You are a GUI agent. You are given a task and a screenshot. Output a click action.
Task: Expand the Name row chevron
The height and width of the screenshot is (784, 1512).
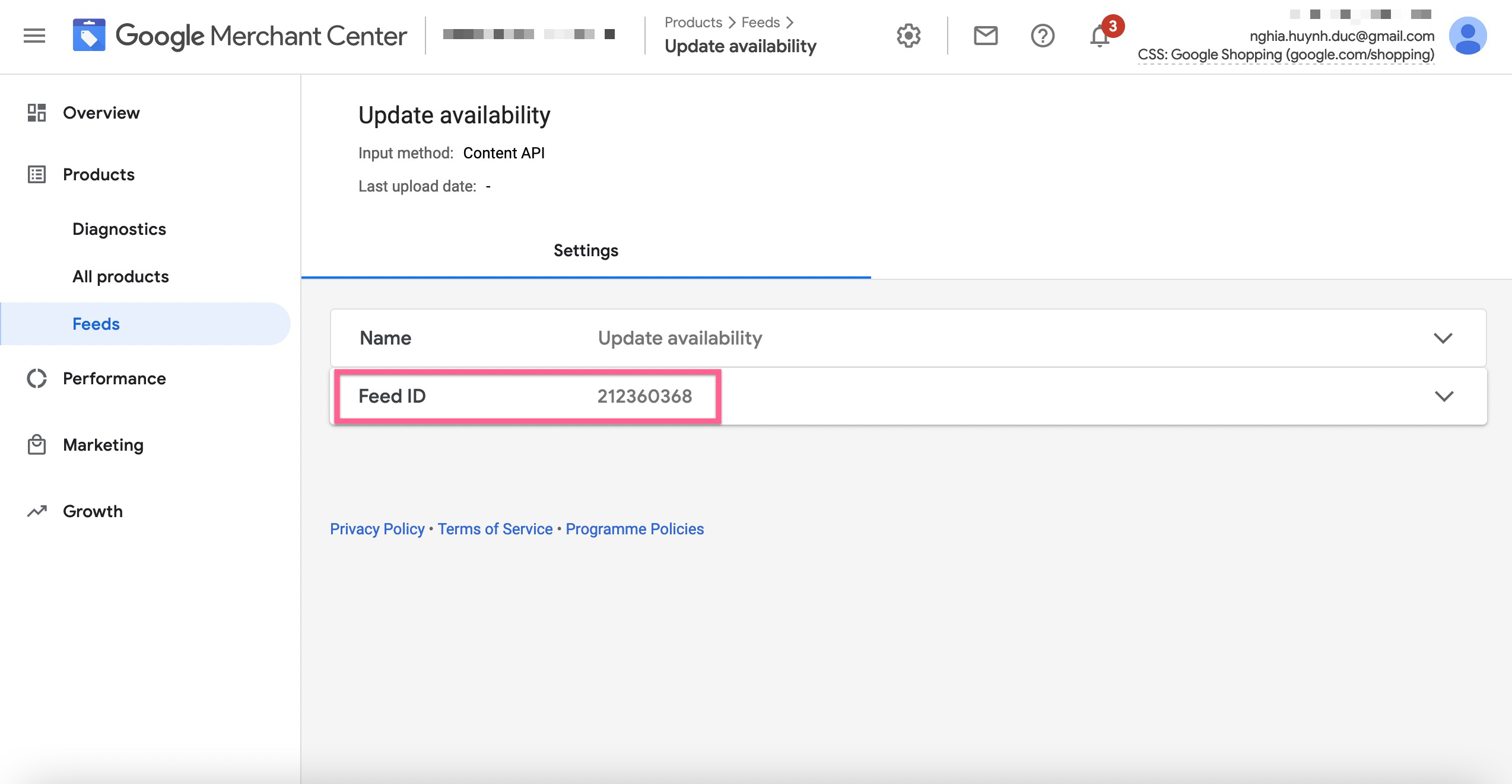pyautogui.click(x=1443, y=338)
